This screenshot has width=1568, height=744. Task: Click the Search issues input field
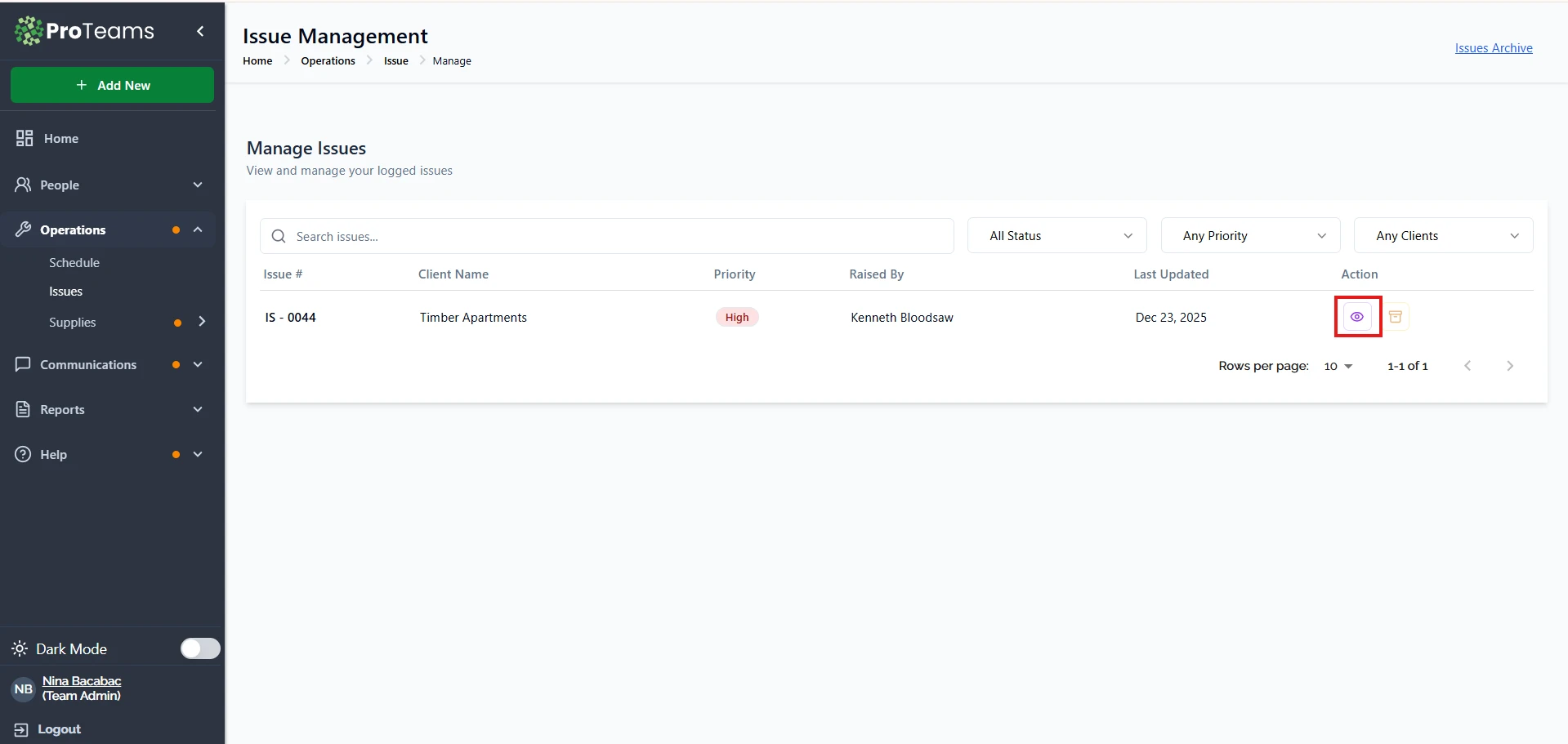pyautogui.click(x=621, y=236)
